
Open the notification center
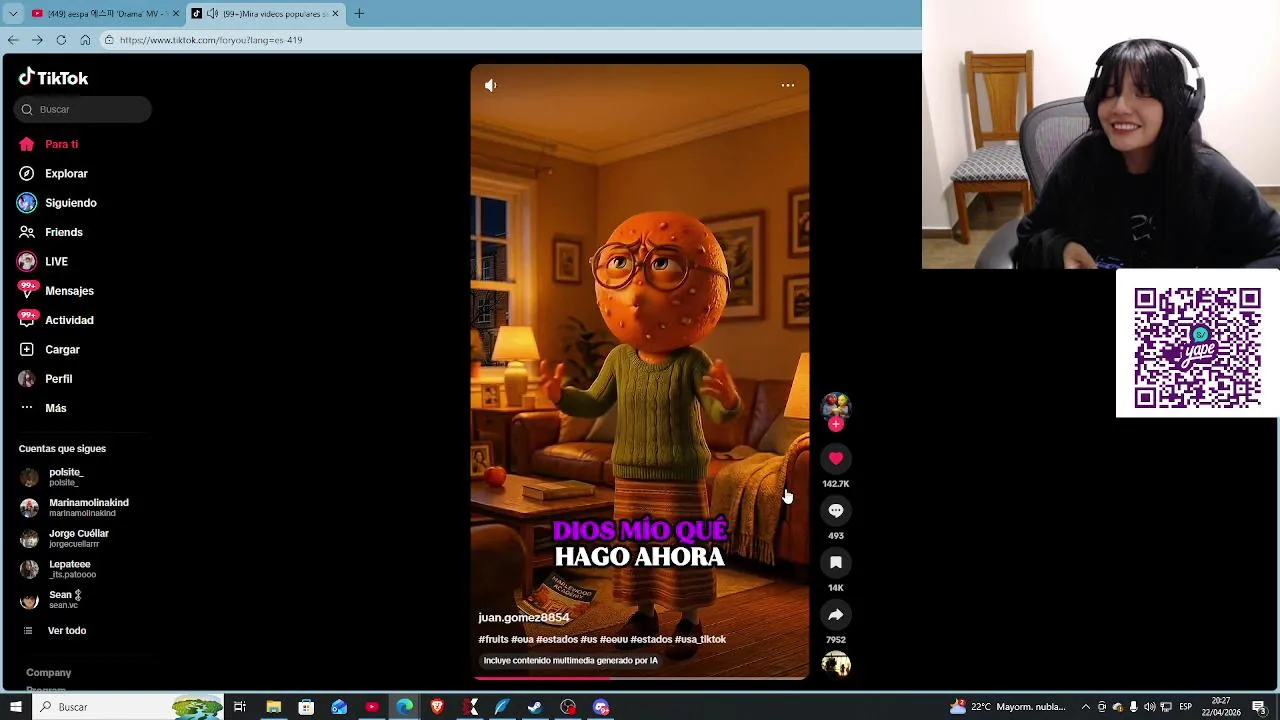coord(1259,707)
